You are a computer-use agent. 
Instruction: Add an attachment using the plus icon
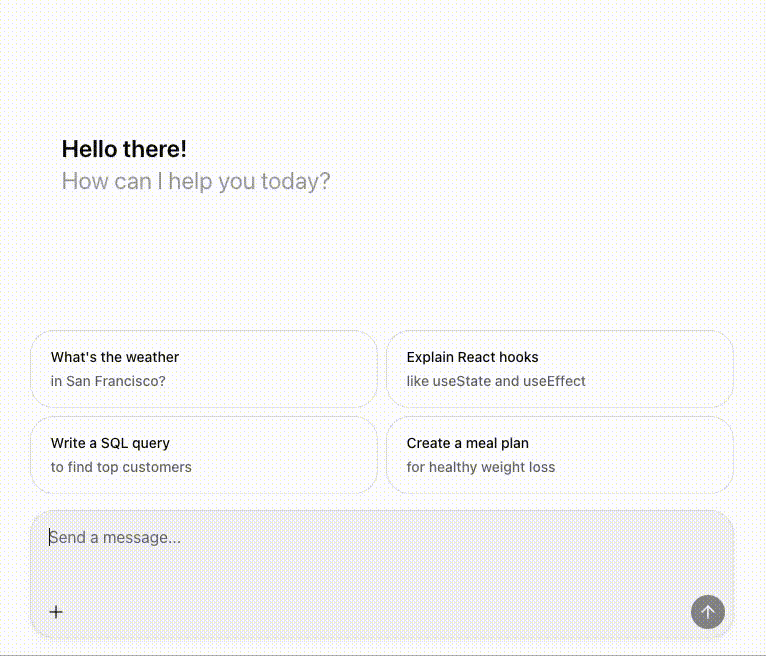click(x=56, y=612)
